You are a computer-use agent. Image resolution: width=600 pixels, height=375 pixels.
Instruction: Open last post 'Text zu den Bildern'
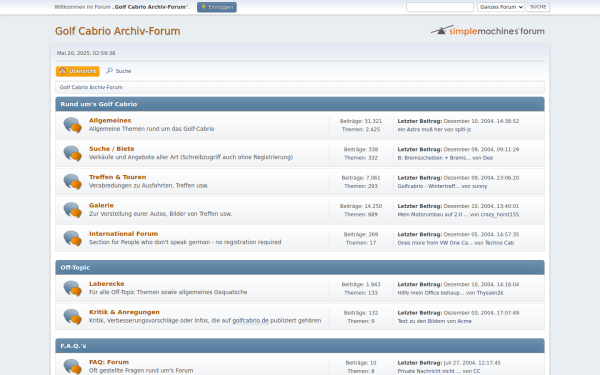coord(422,321)
